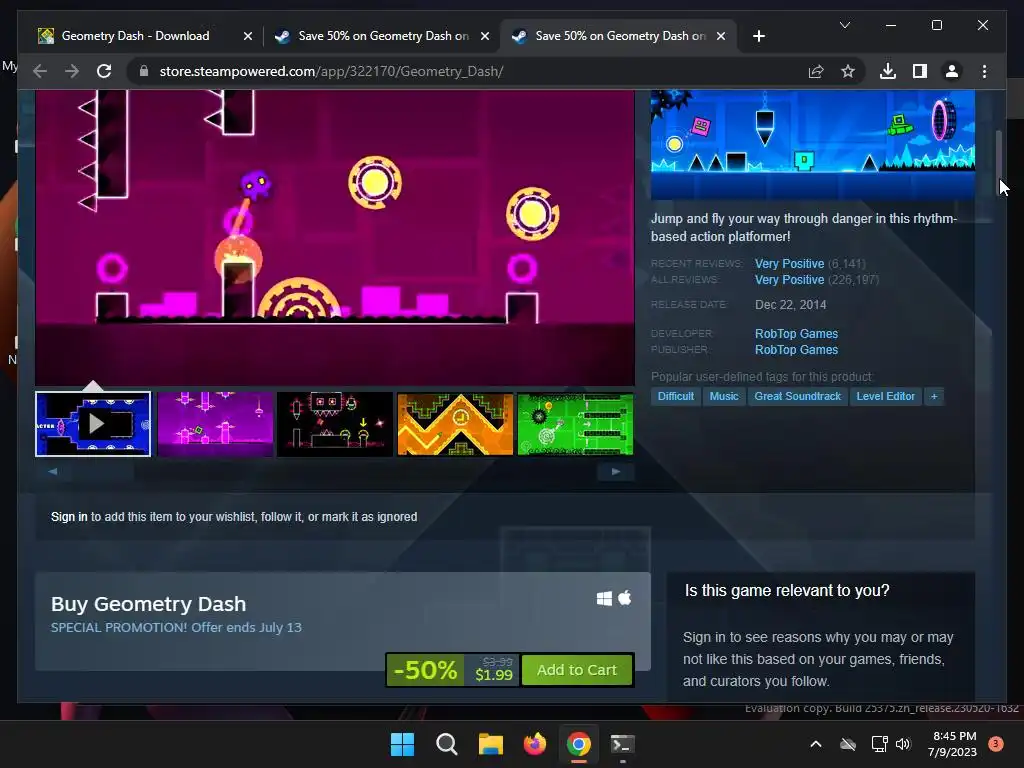Screen dimensions: 1024x768
Task: View site information via the lock icon
Action: (x=144, y=71)
